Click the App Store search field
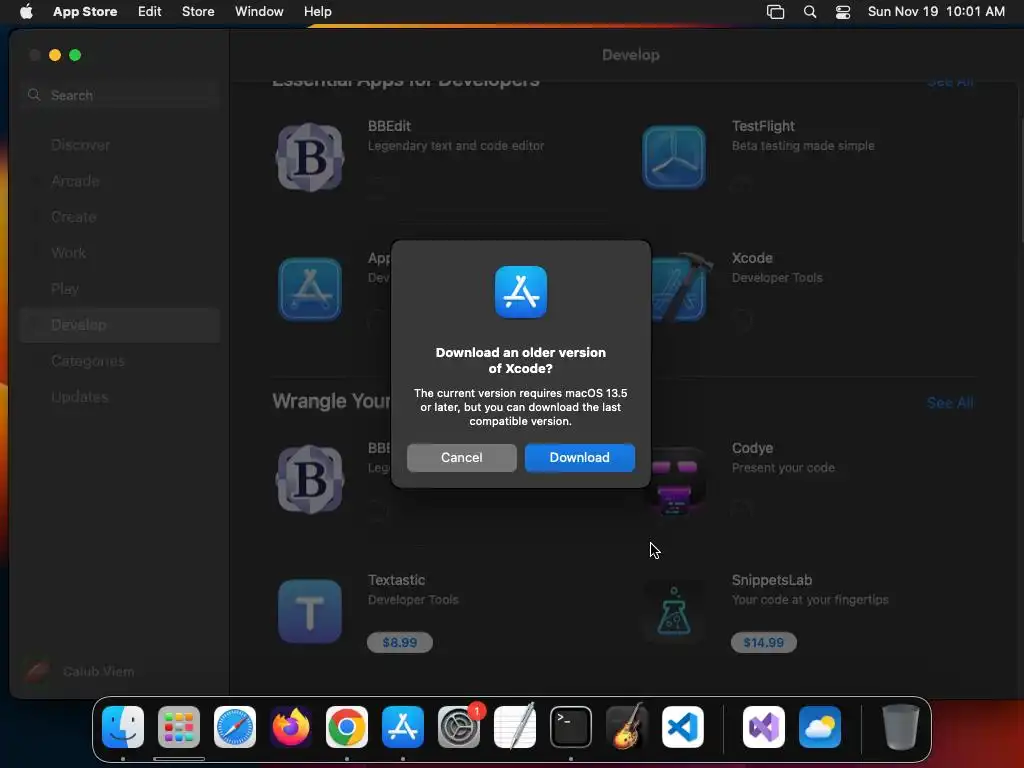This screenshot has width=1024, height=768. pyautogui.click(x=120, y=95)
